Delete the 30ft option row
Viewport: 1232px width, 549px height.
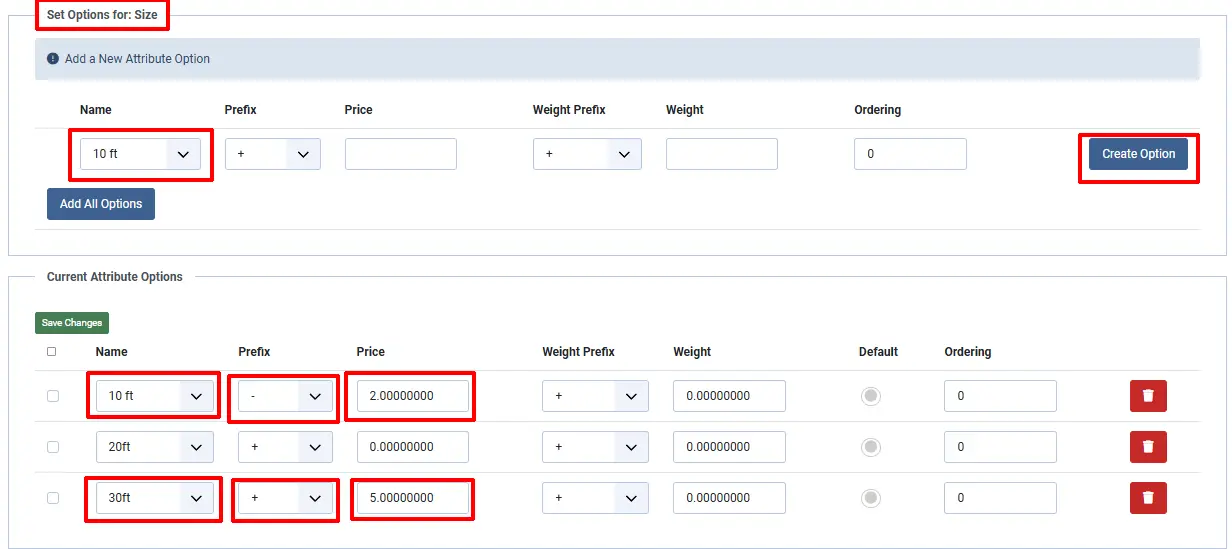click(1148, 497)
